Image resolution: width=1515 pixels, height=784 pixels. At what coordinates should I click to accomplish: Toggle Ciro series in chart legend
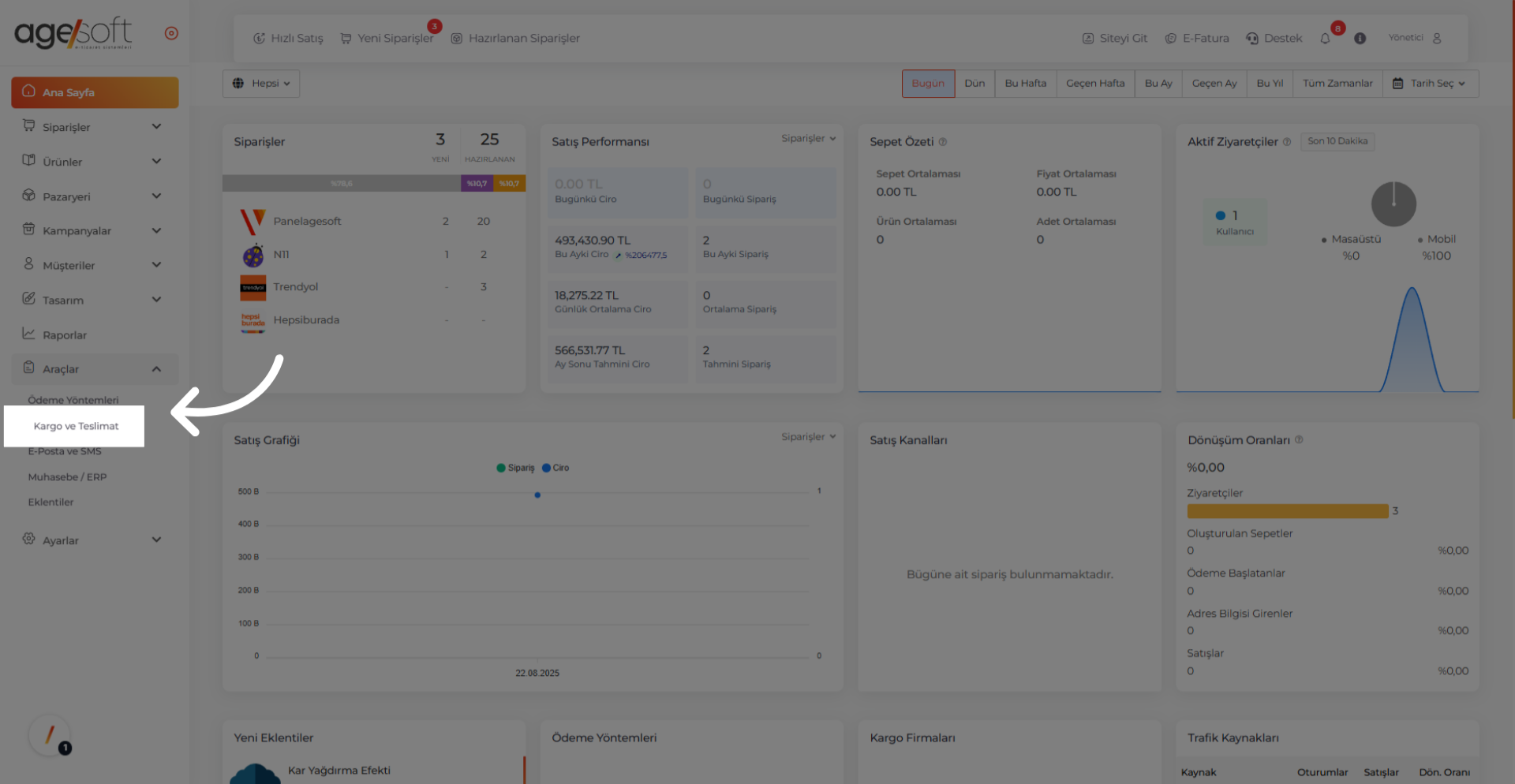pyautogui.click(x=555, y=468)
